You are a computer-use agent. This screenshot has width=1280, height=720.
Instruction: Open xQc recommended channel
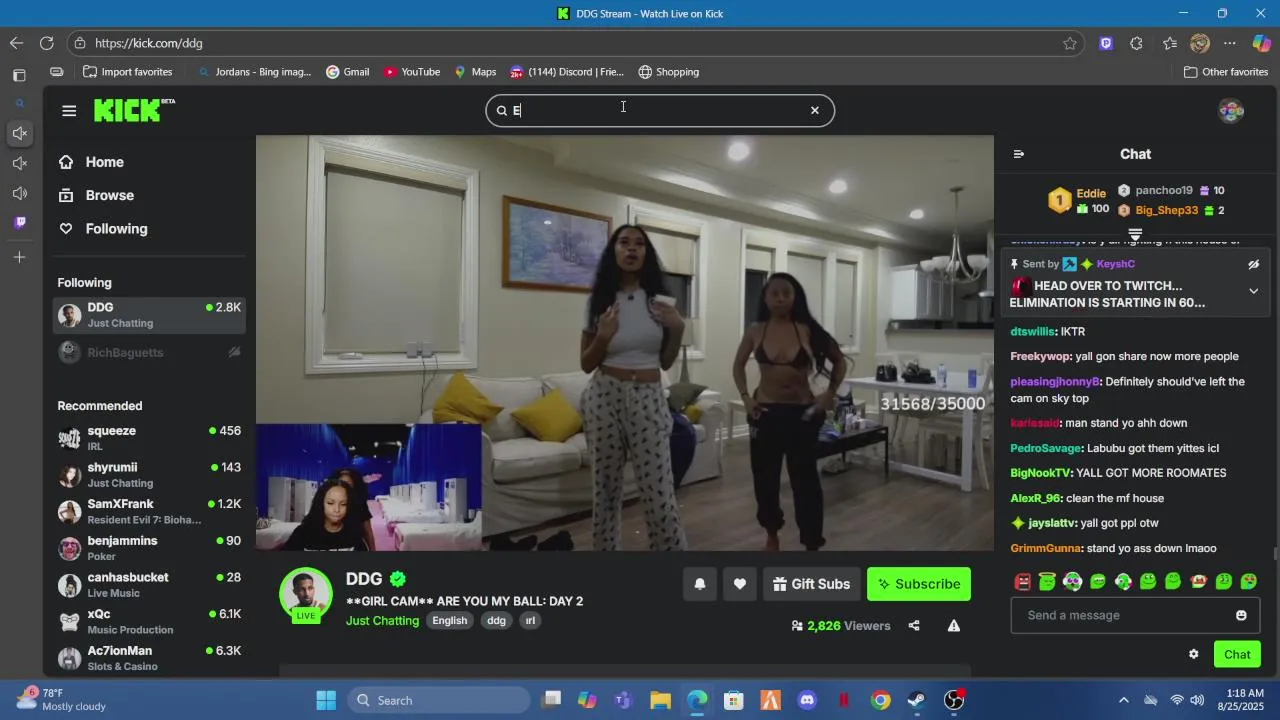point(148,621)
